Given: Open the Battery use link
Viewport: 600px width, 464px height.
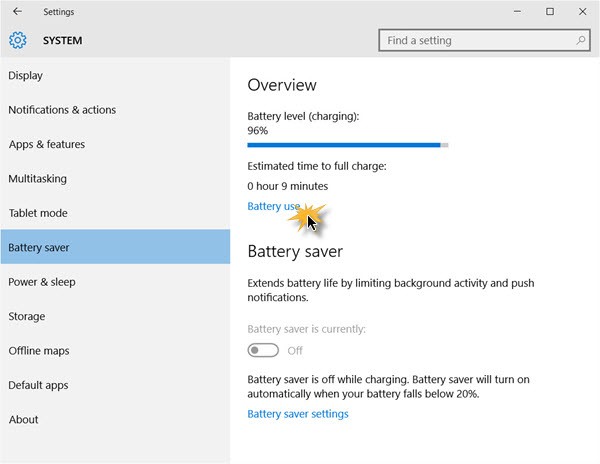Looking at the screenshot, I should [x=274, y=206].
